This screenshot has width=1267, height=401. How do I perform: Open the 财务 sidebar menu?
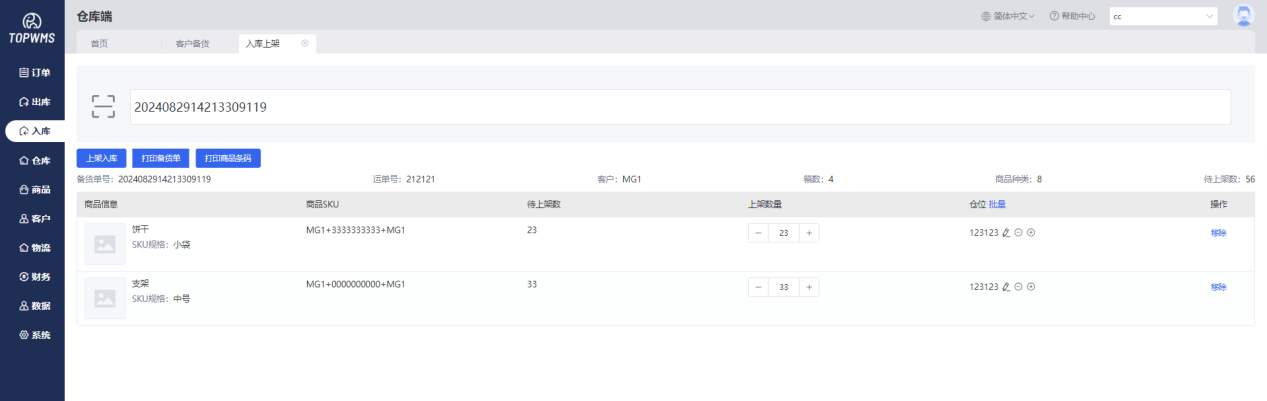34,276
